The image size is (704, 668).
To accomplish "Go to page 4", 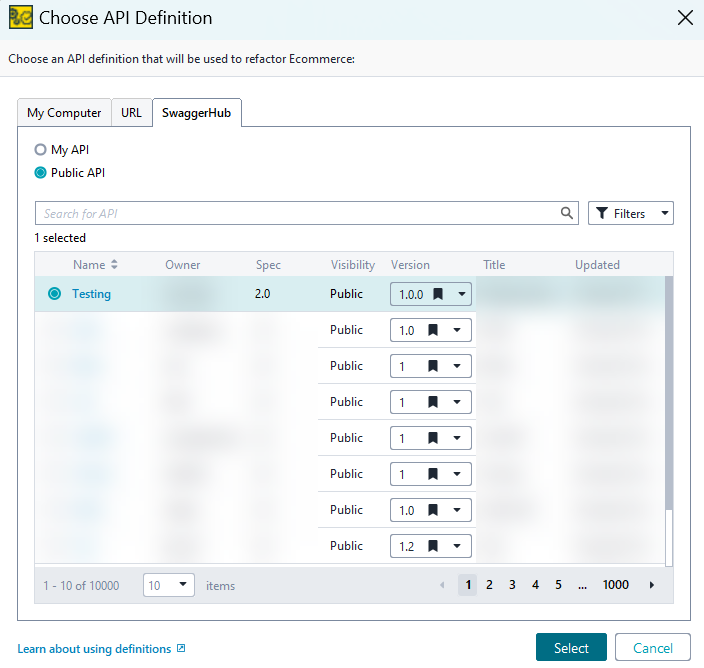I will [x=535, y=584].
